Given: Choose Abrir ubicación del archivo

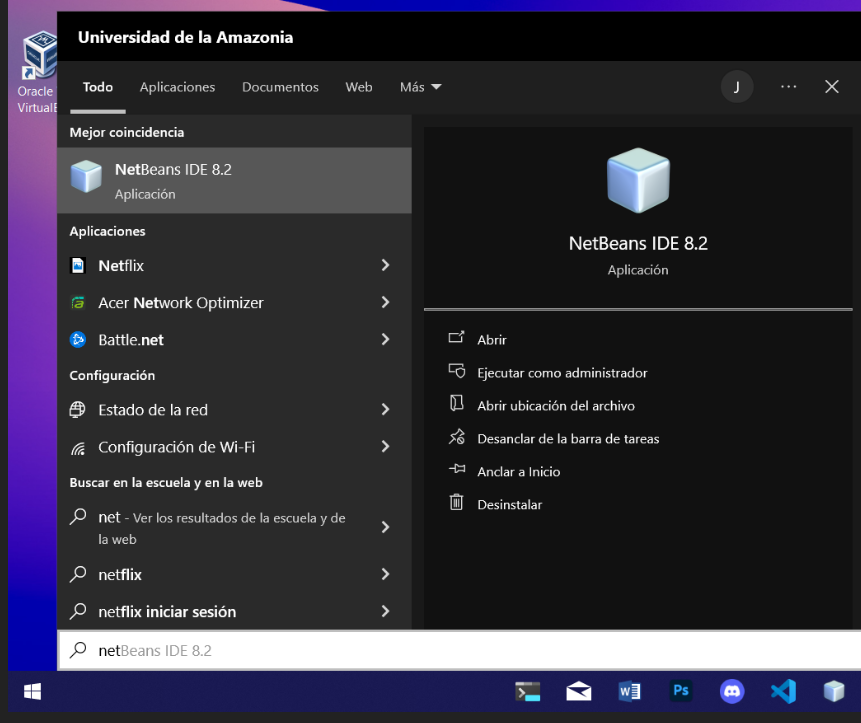Looking at the screenshot, I should tap(556, 406).
